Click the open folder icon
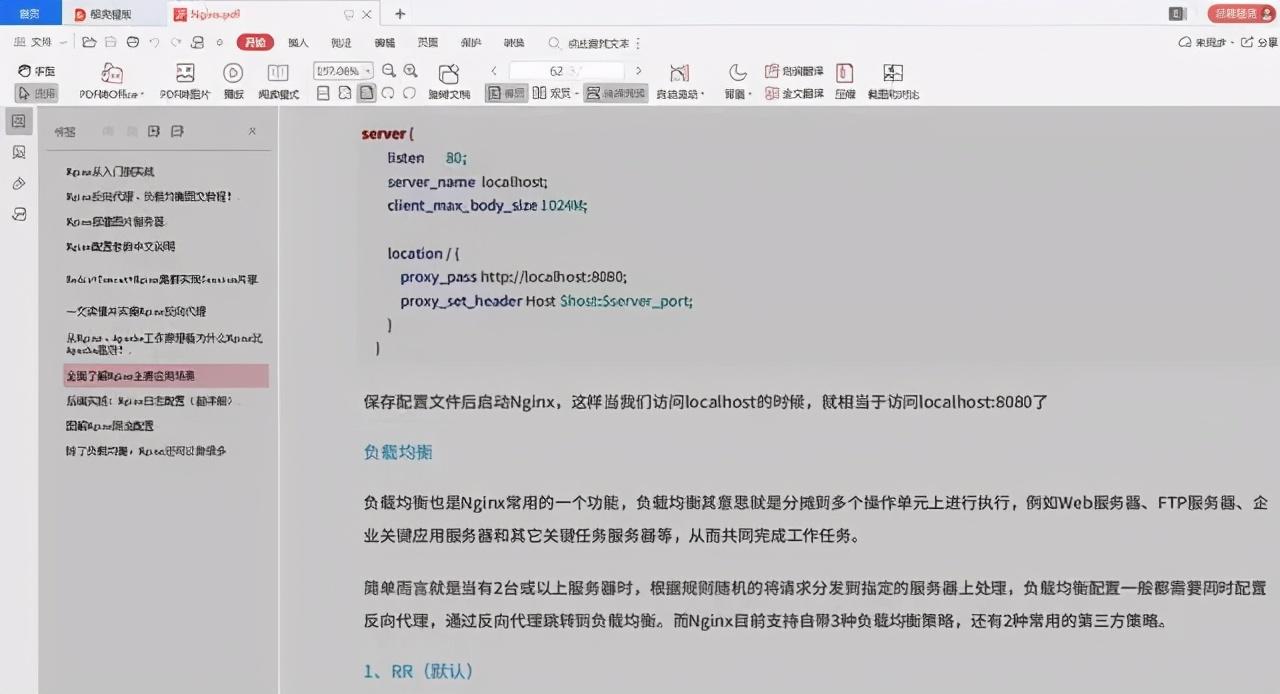1280x694 pixels. 89,42
